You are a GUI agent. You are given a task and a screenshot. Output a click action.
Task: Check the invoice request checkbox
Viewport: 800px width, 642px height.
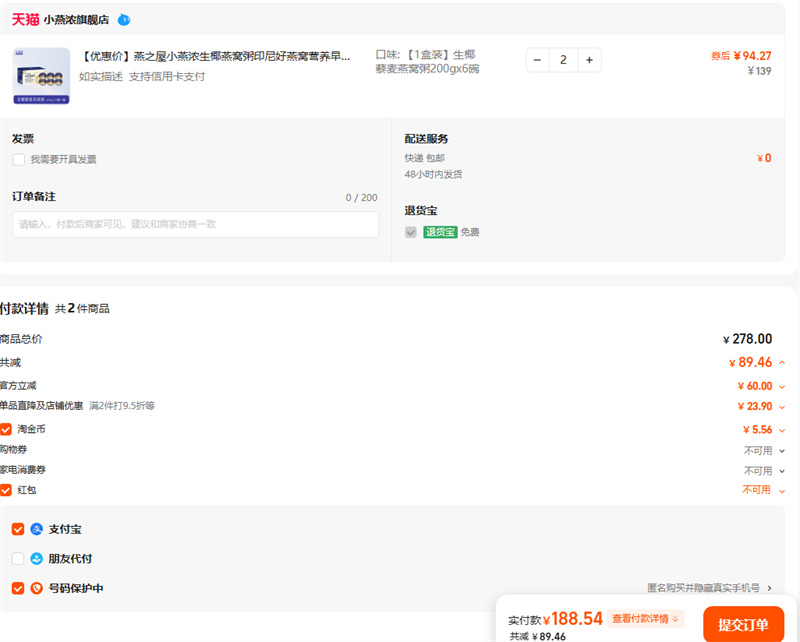point(19,159)
